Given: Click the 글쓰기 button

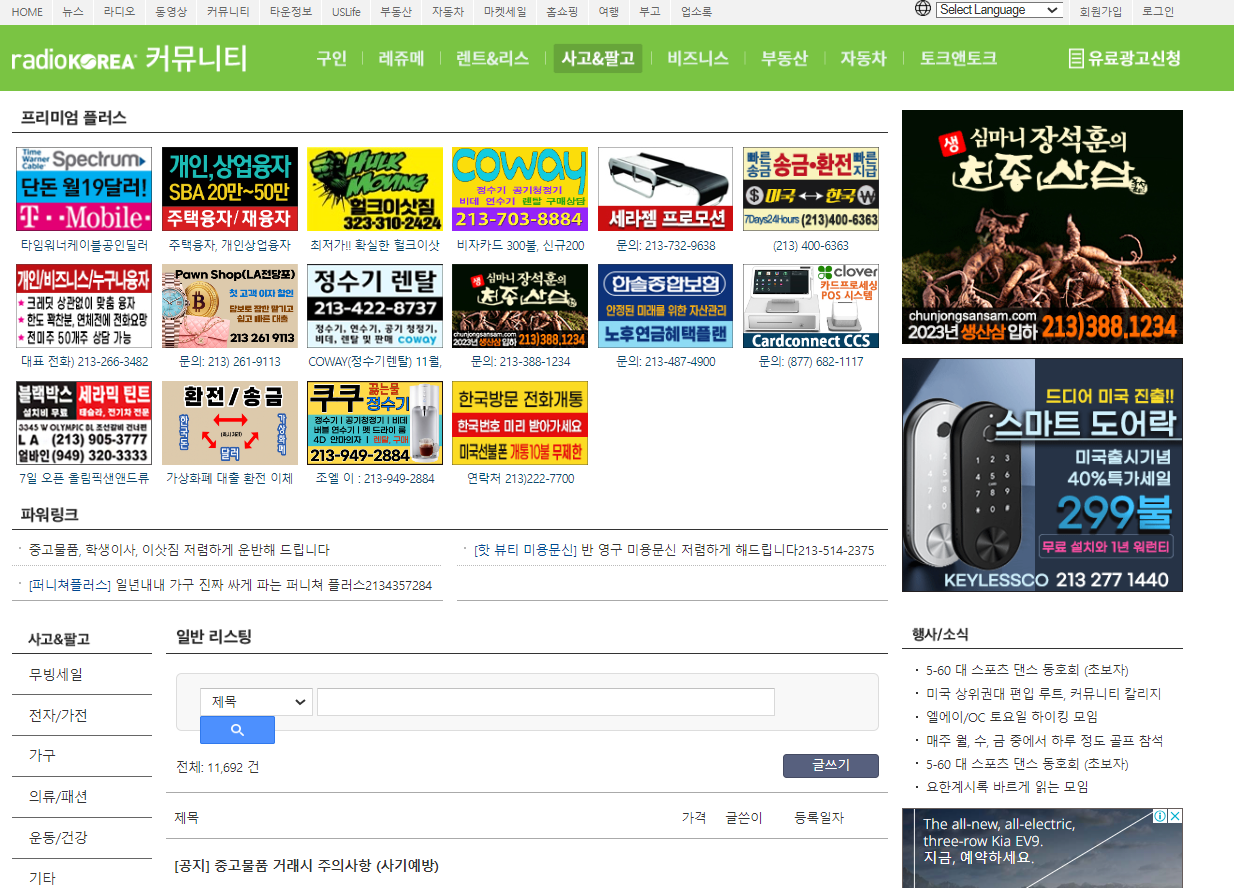Looking at the screenshot, I should tap(831, 766).
